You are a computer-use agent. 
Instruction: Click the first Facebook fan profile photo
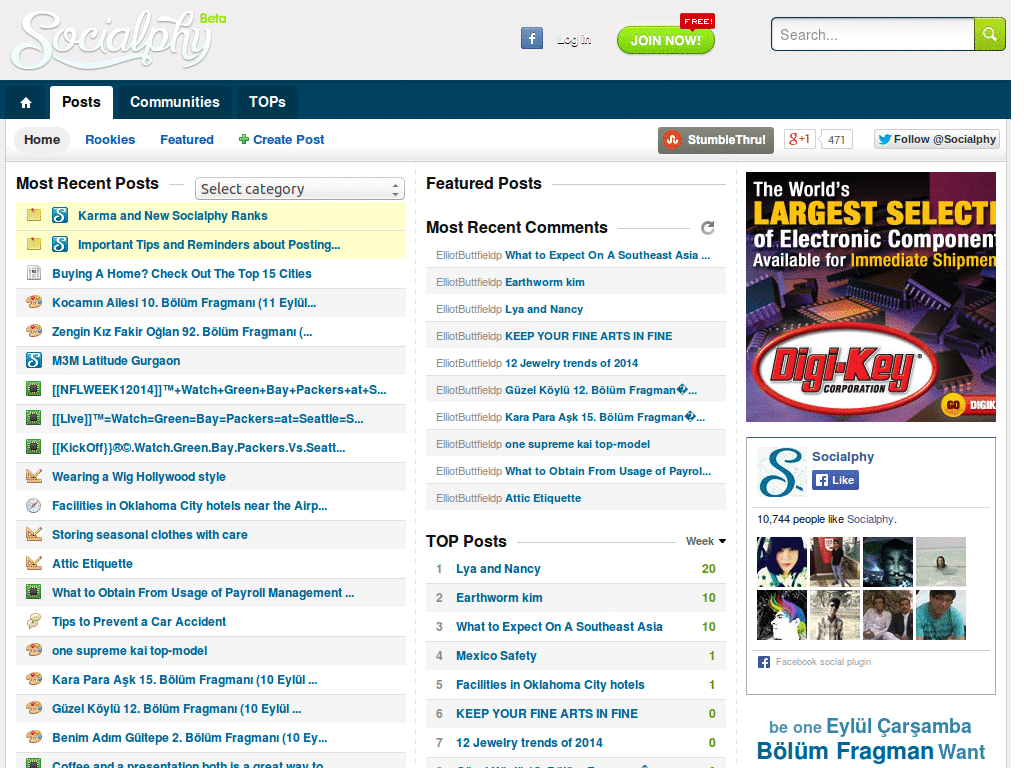[x=782, y=562]
